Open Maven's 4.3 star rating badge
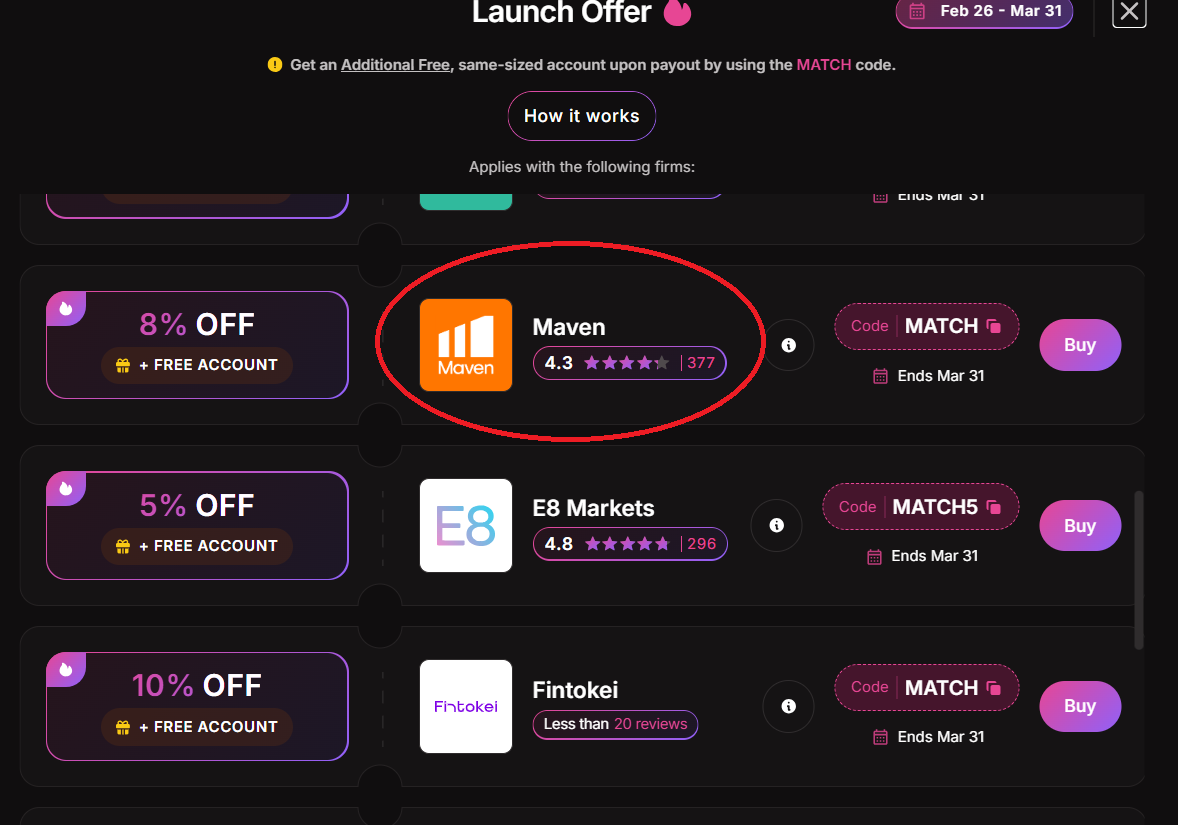The image size is (1178, 825). point(629,363)
